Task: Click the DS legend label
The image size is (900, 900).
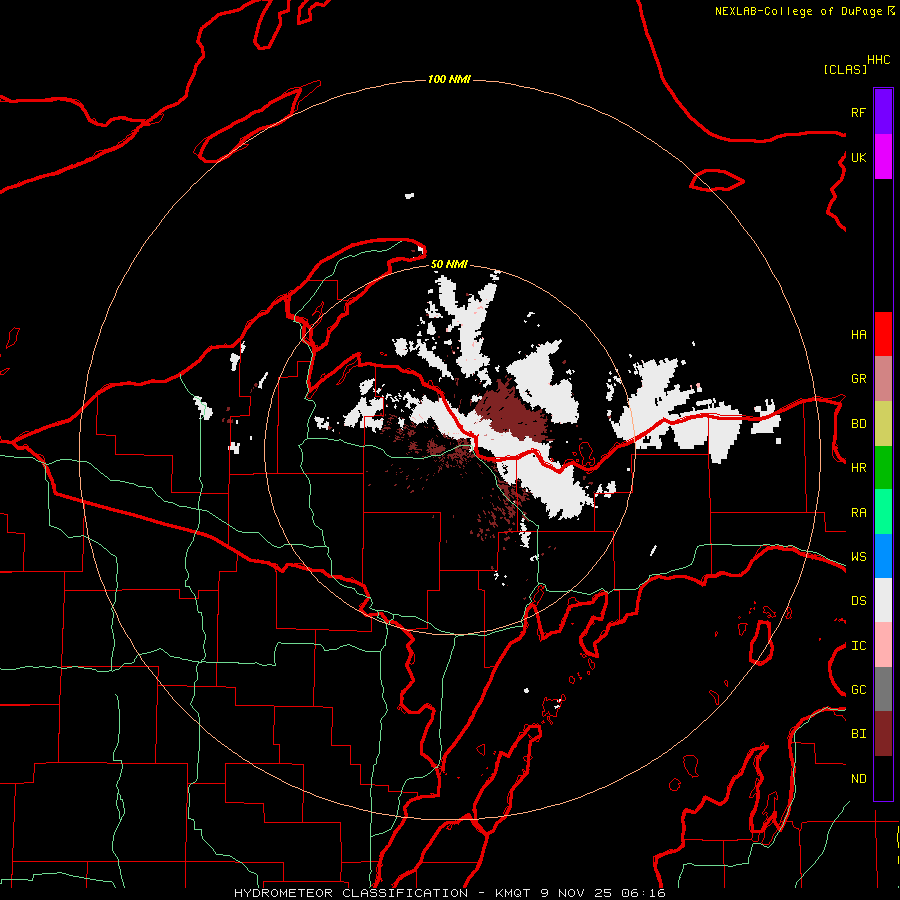Action: 858,601
